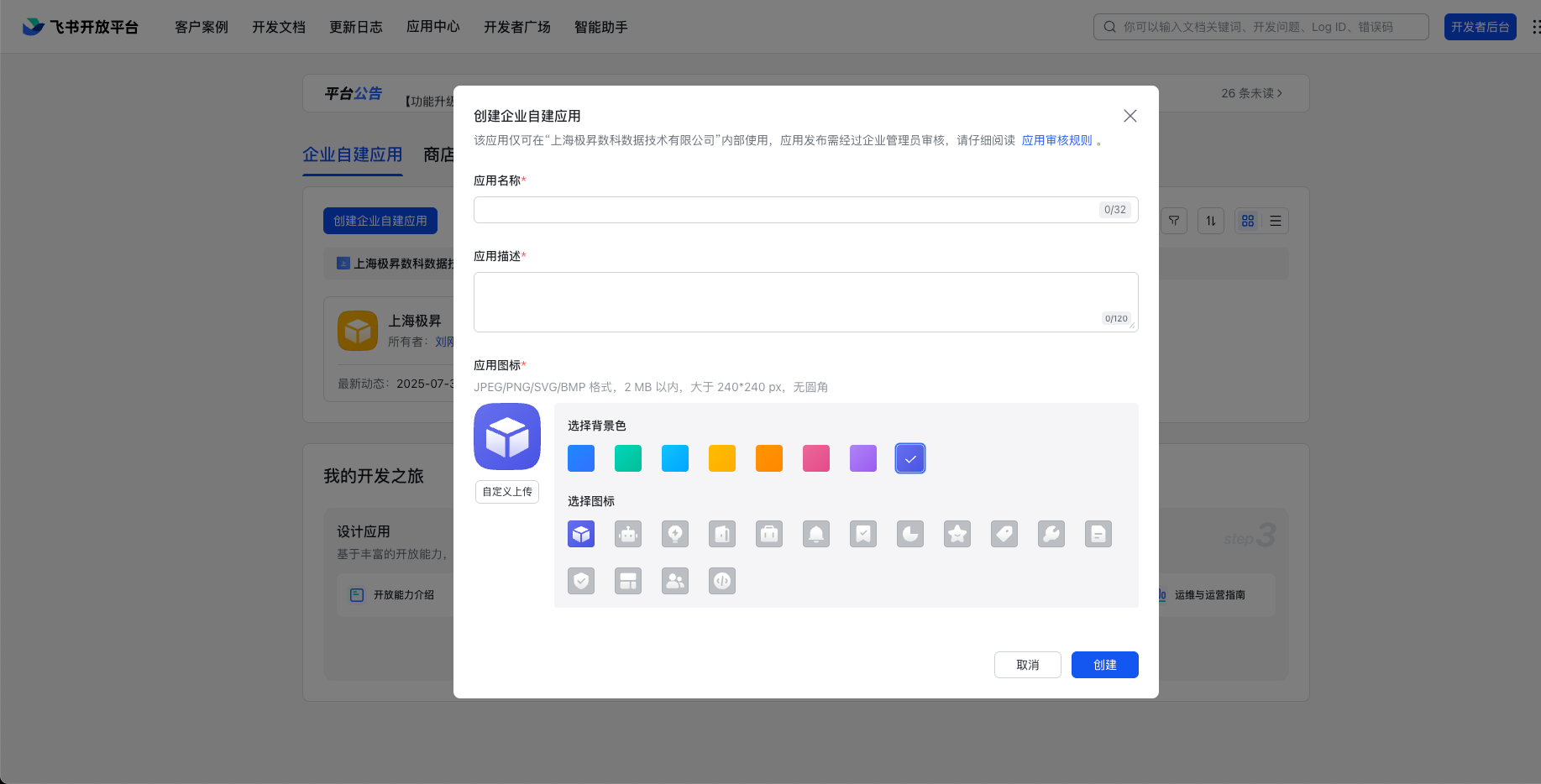This screenshot has height=784, width=1541.
Task: Select the robot icon for the app
Action: (x=627, y=534)
